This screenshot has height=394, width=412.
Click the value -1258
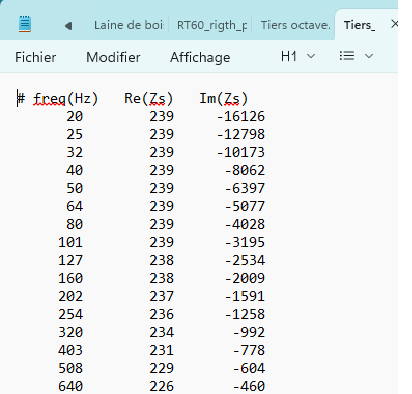tap(245, 314)
